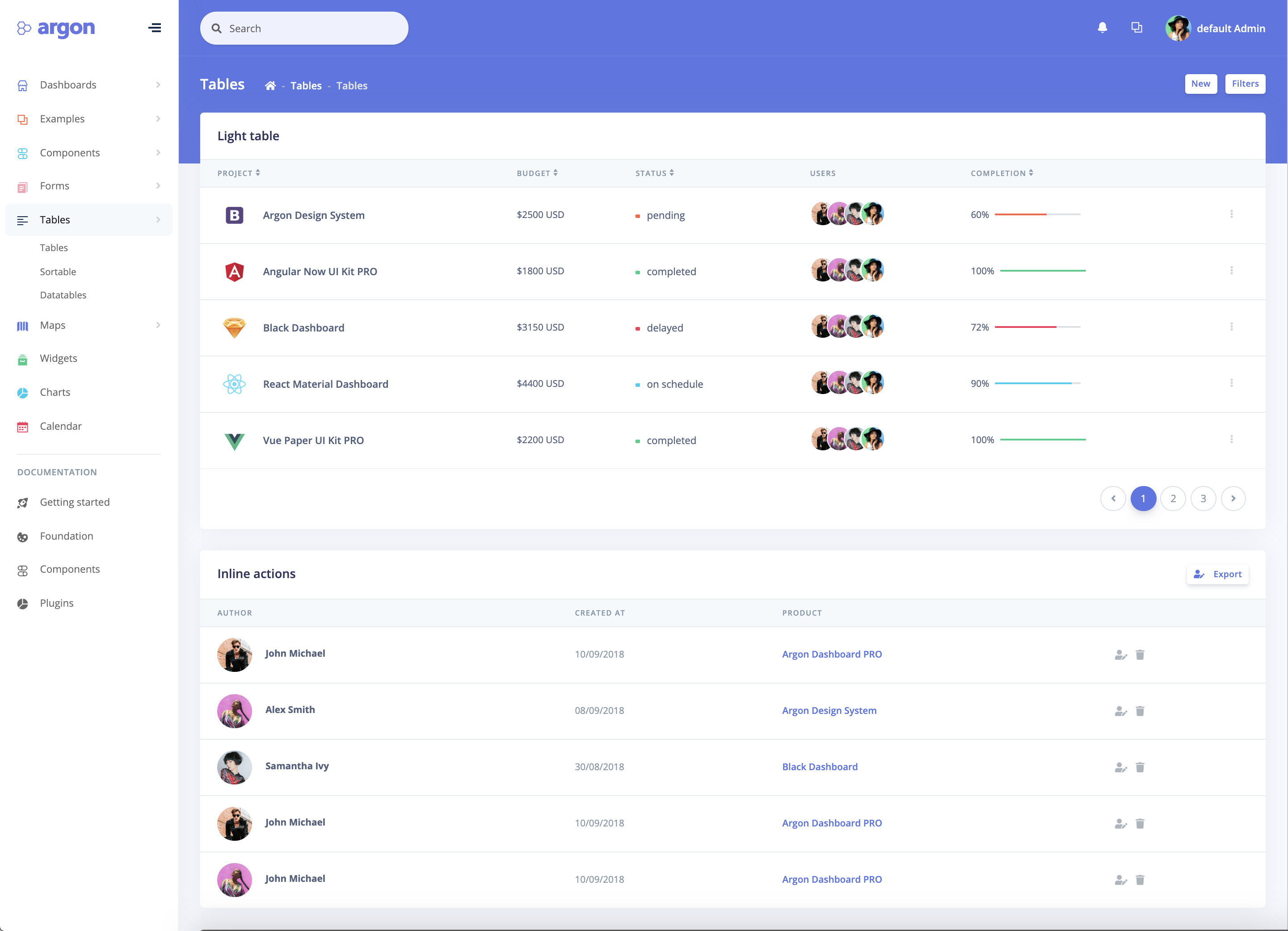Open the Datatables submenu item
This screenshot has height=931, width=1288.
63,295
